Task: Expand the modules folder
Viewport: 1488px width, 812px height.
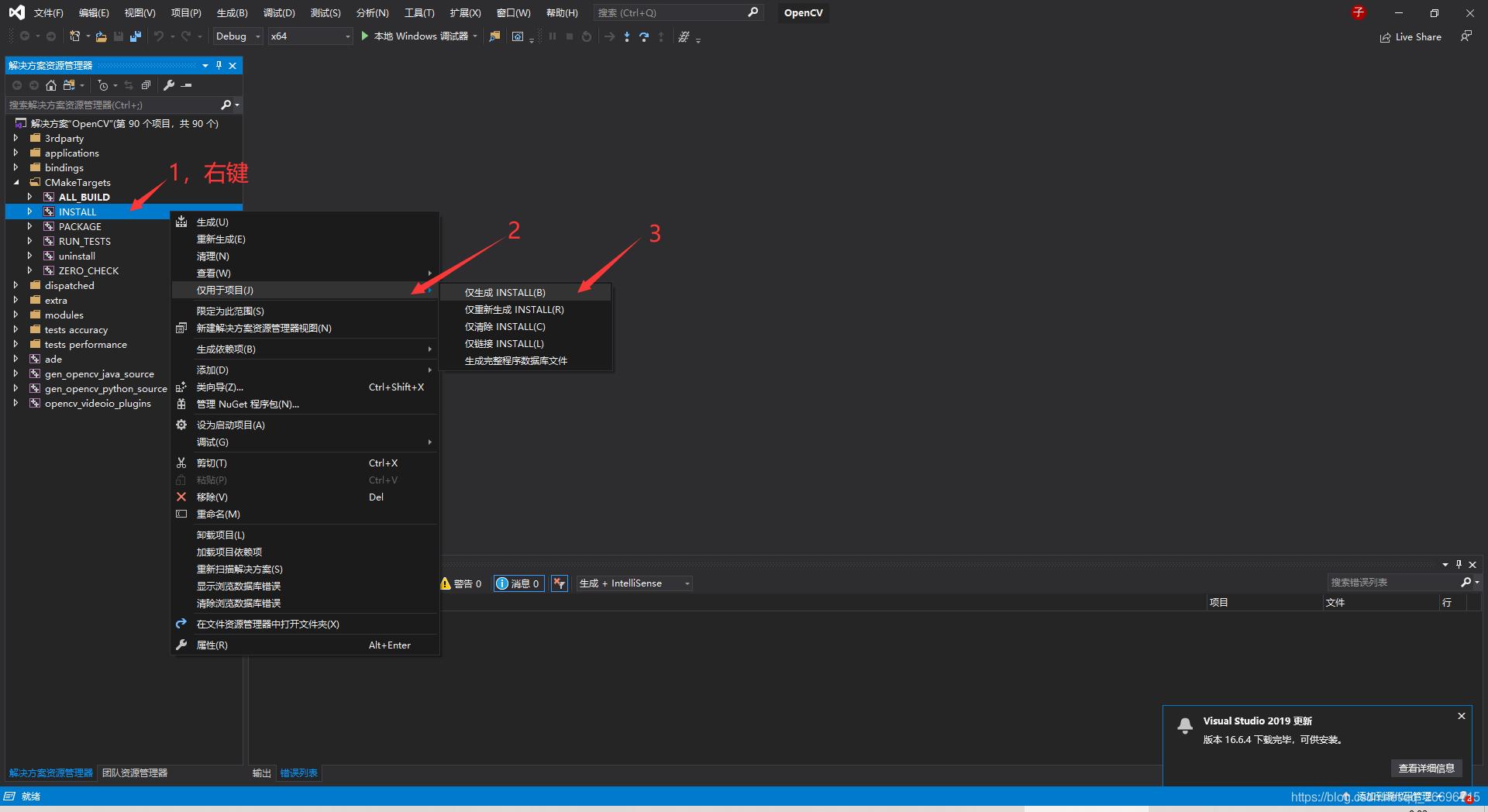Action: click(x=15, y=315)
